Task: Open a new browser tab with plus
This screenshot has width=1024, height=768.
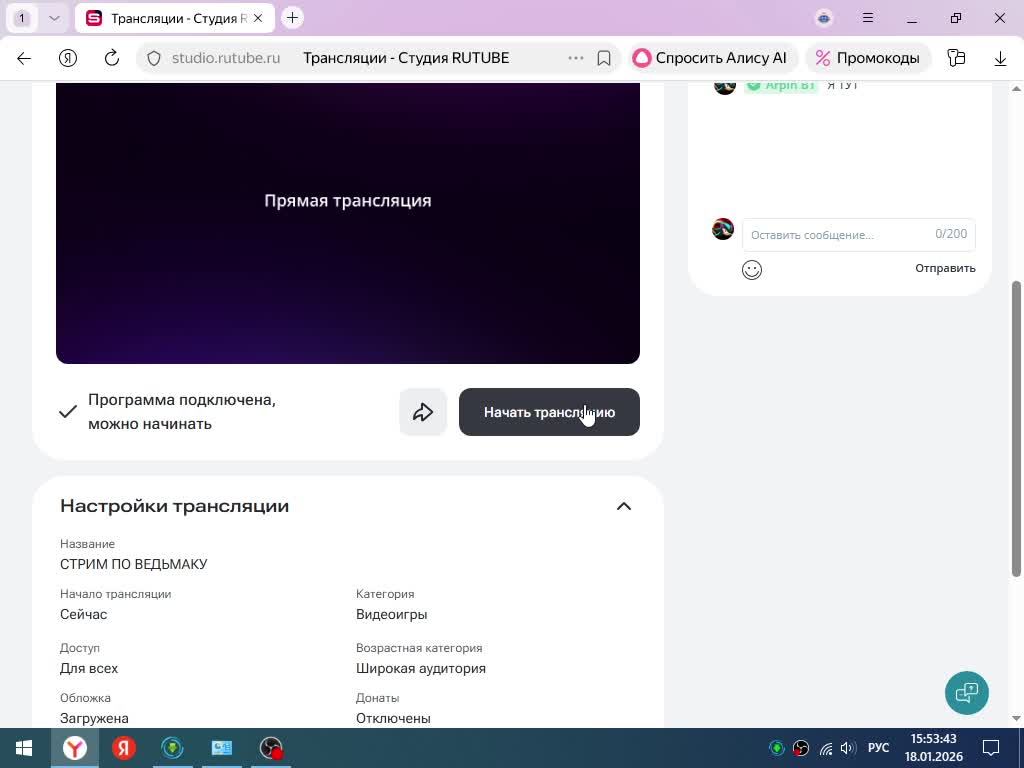Action: tap(293, 18)
